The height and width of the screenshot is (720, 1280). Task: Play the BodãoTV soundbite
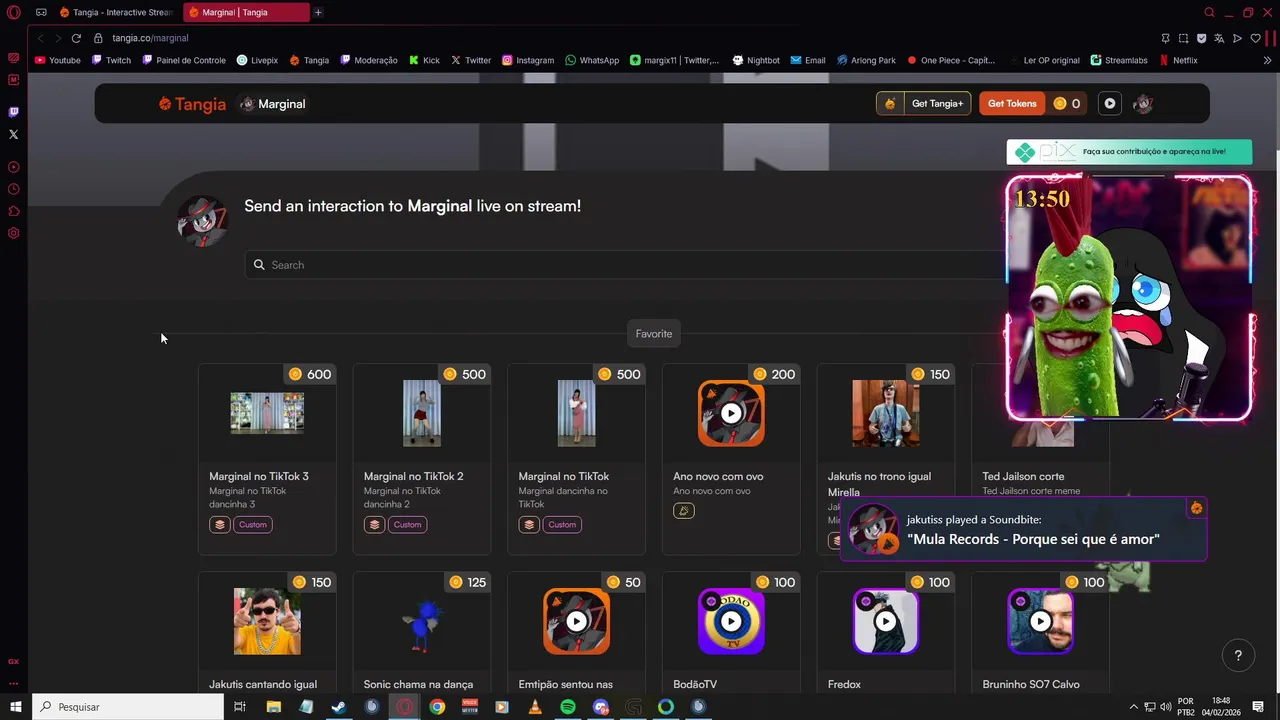coord(731,621)
